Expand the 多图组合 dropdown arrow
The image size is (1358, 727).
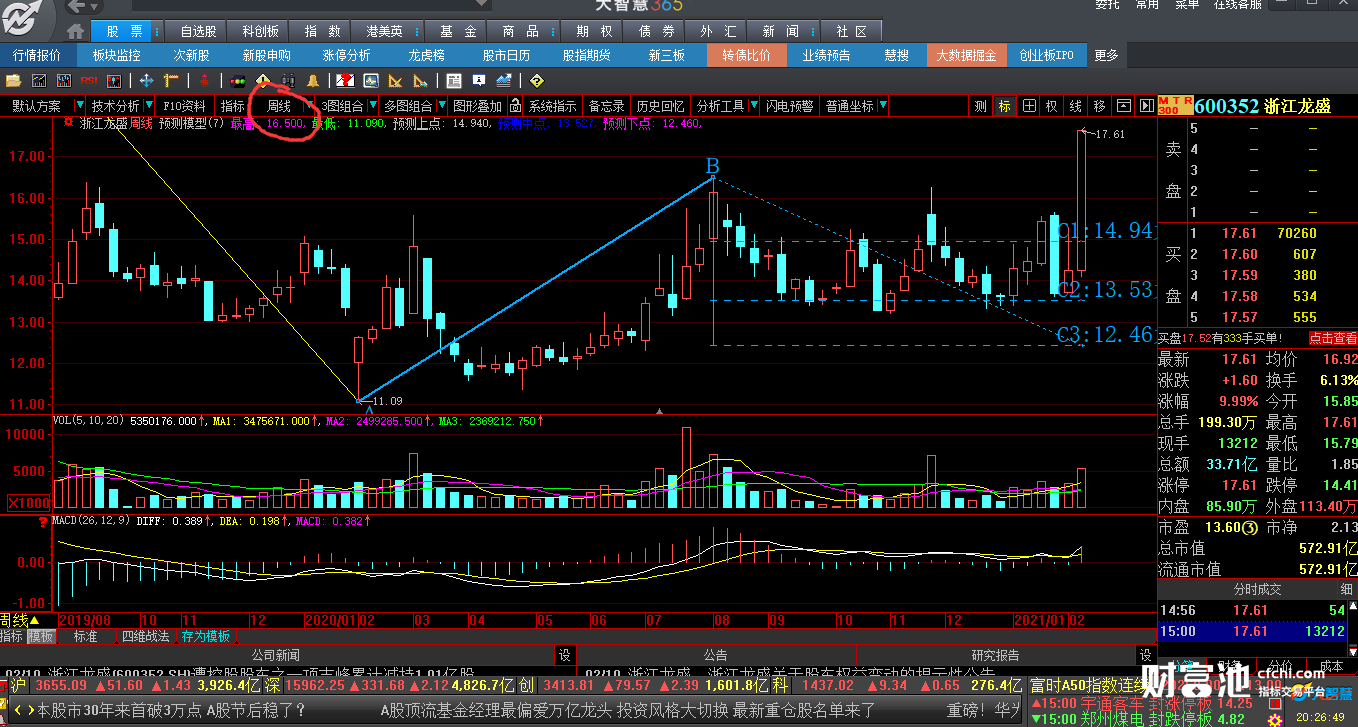coord(441,105)
